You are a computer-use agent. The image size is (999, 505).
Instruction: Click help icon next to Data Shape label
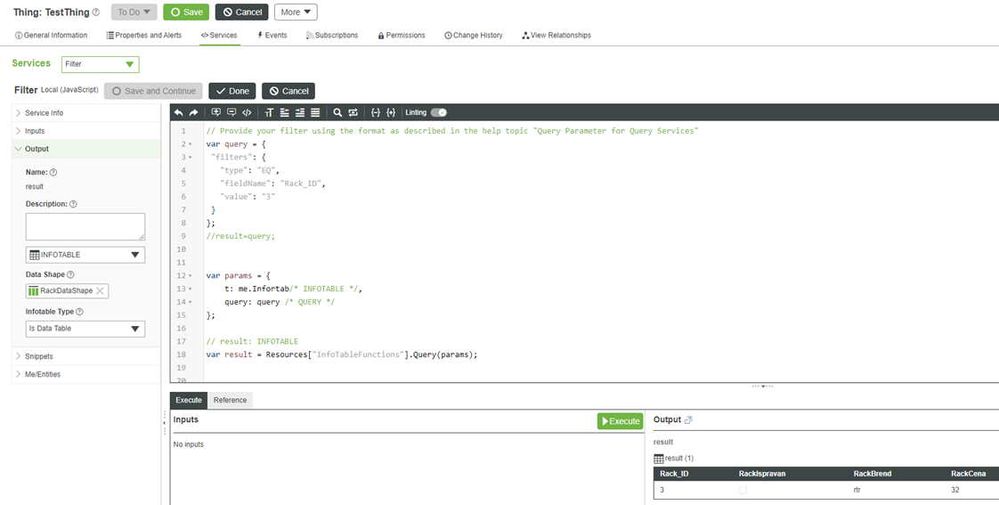click(70, 274)
